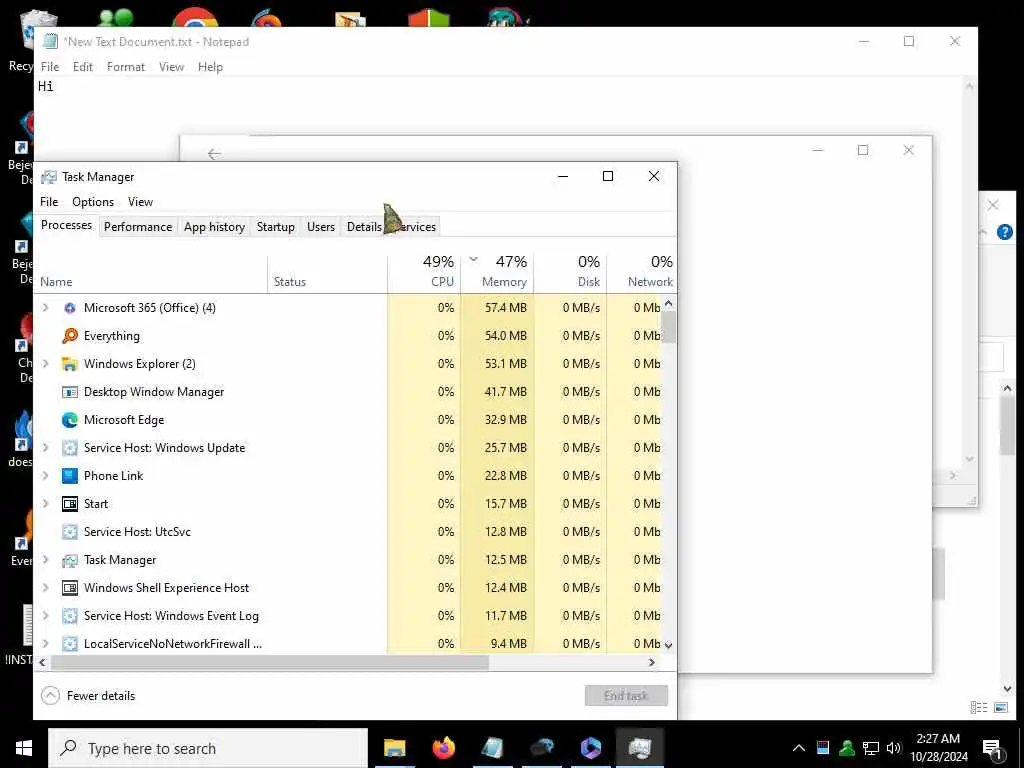Image resolution: width=1024 pixels, height=768 pixels.
Task: Click the blue help question mark icon
Action: pyautogui.click(x=1005, y=232)
